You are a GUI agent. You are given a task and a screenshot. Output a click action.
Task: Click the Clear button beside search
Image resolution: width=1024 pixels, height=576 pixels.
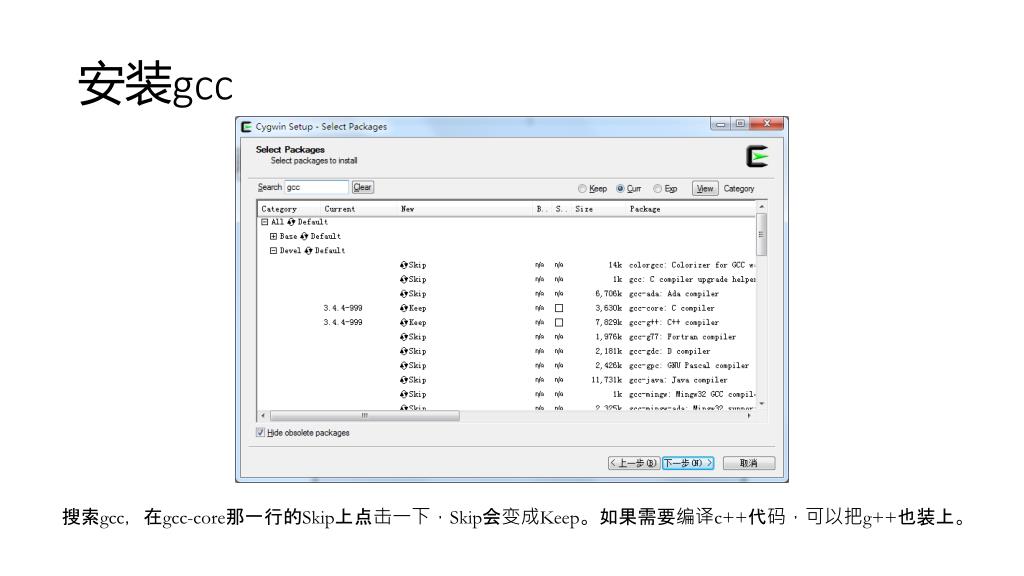362,187
